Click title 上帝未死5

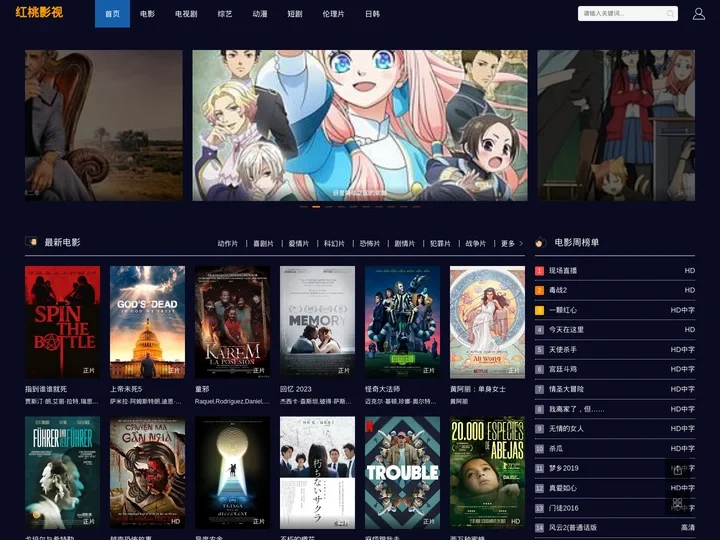[126, 389]
